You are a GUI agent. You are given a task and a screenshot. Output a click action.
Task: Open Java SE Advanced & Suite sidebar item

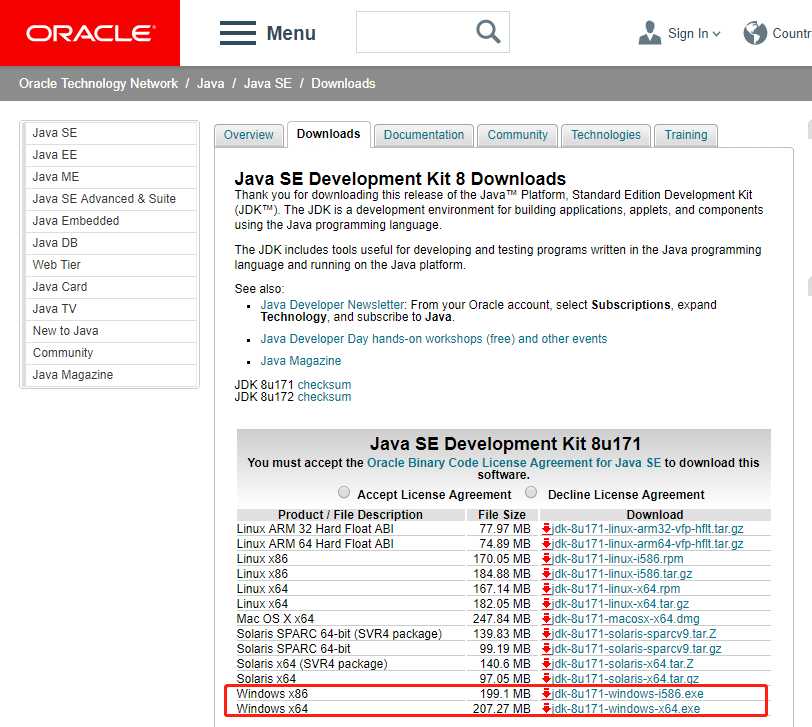coord(110,199)
